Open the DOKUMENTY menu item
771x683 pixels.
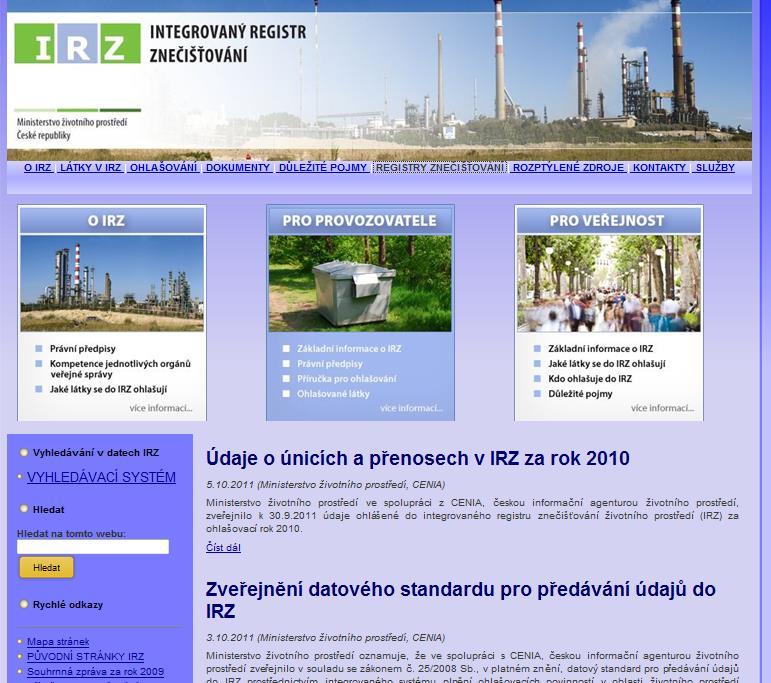238,167
